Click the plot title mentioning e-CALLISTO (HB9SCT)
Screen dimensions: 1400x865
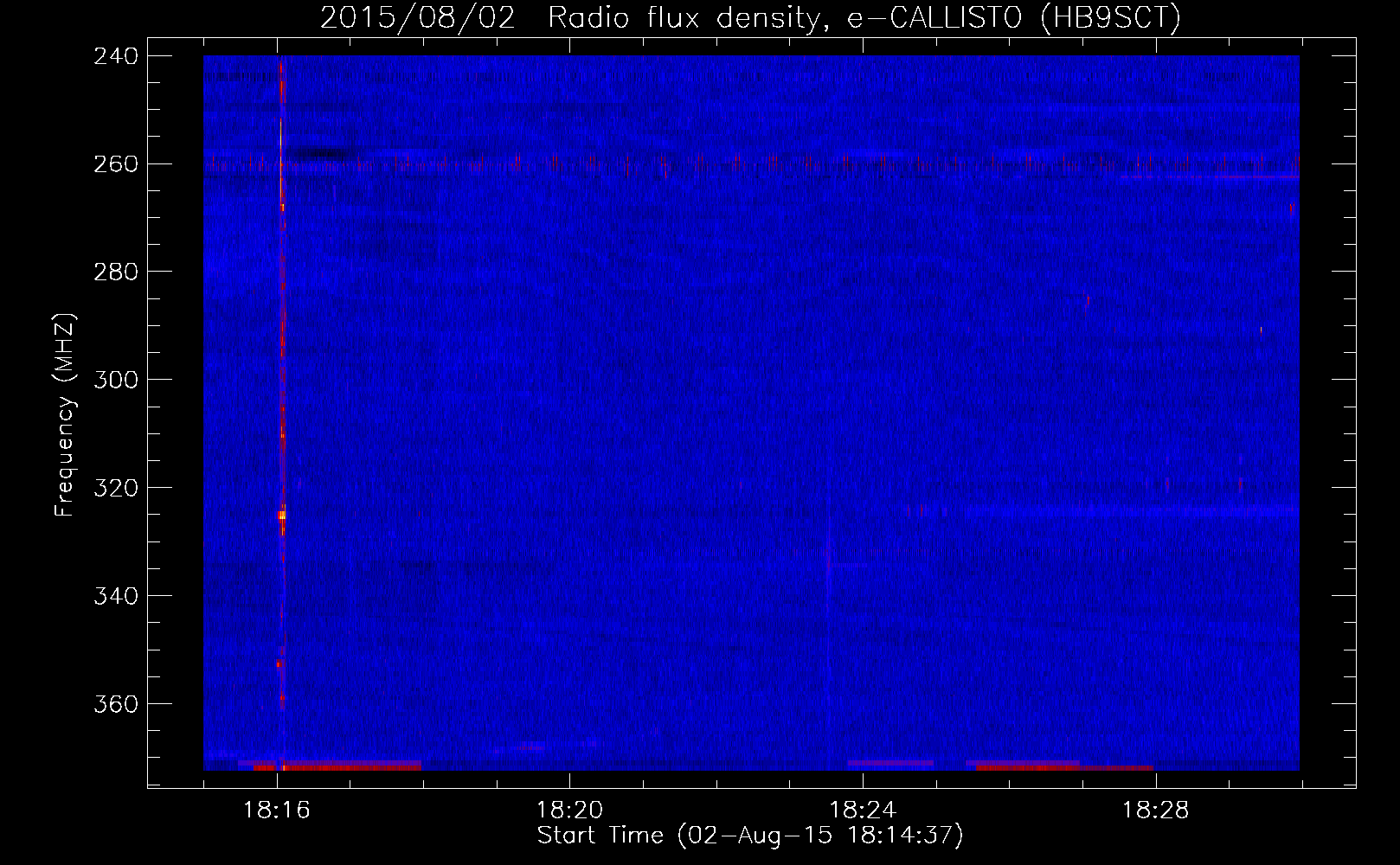pyautogui.click(x=750, y=17)
